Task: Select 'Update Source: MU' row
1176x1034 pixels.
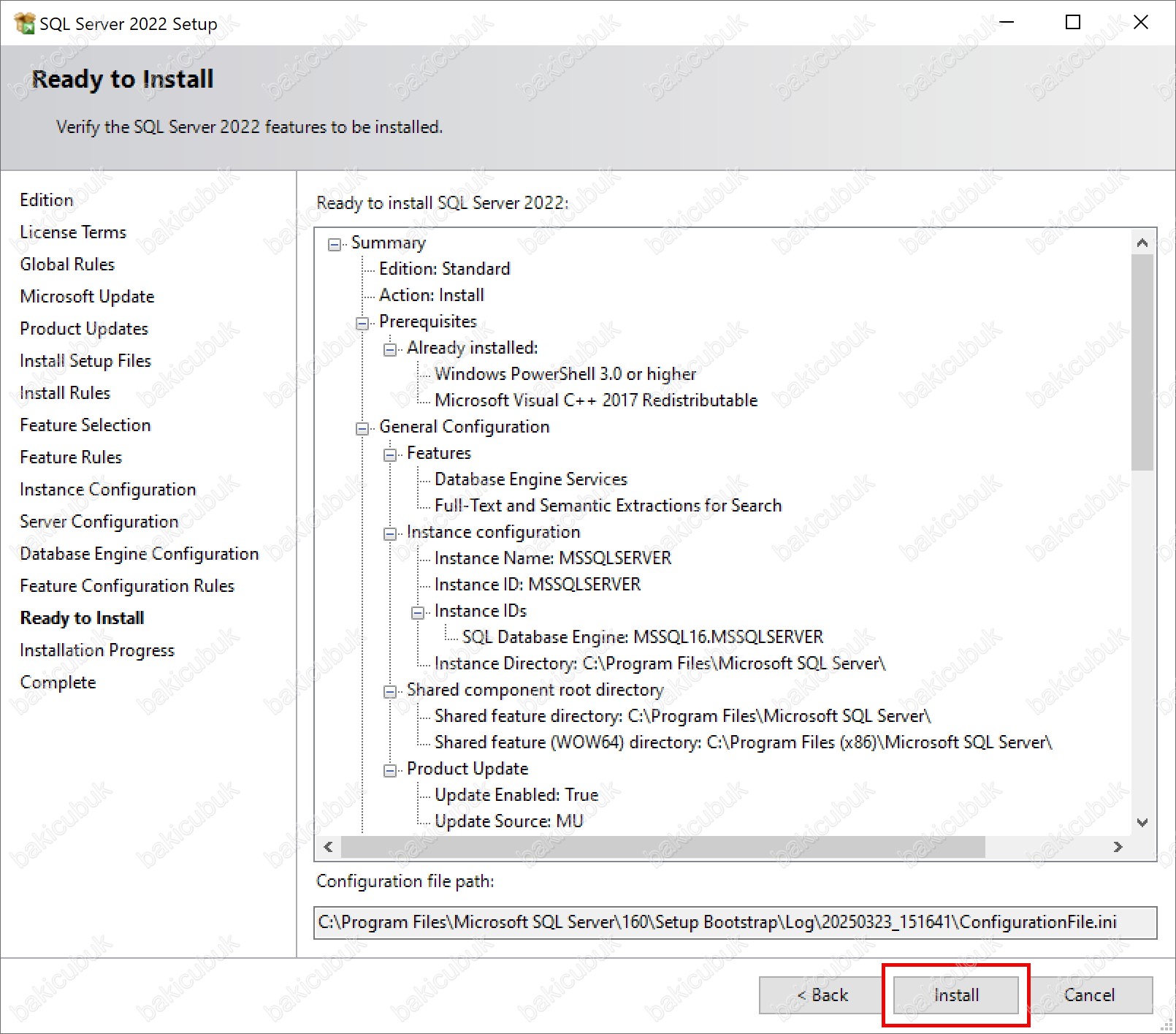Action: [x=509, y=821]
